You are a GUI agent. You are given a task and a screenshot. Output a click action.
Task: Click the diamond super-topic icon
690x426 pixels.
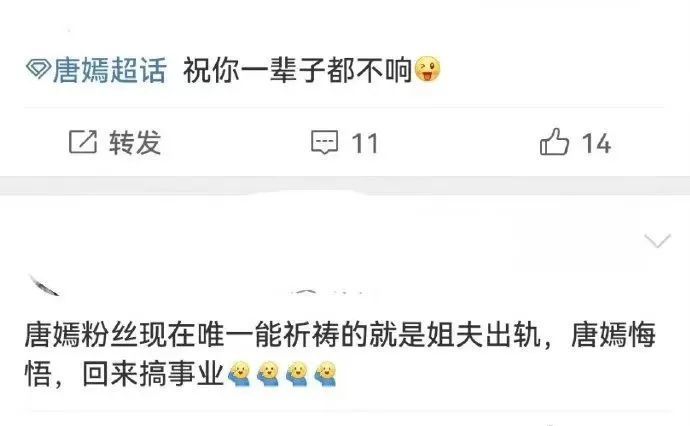pos(38,69)
